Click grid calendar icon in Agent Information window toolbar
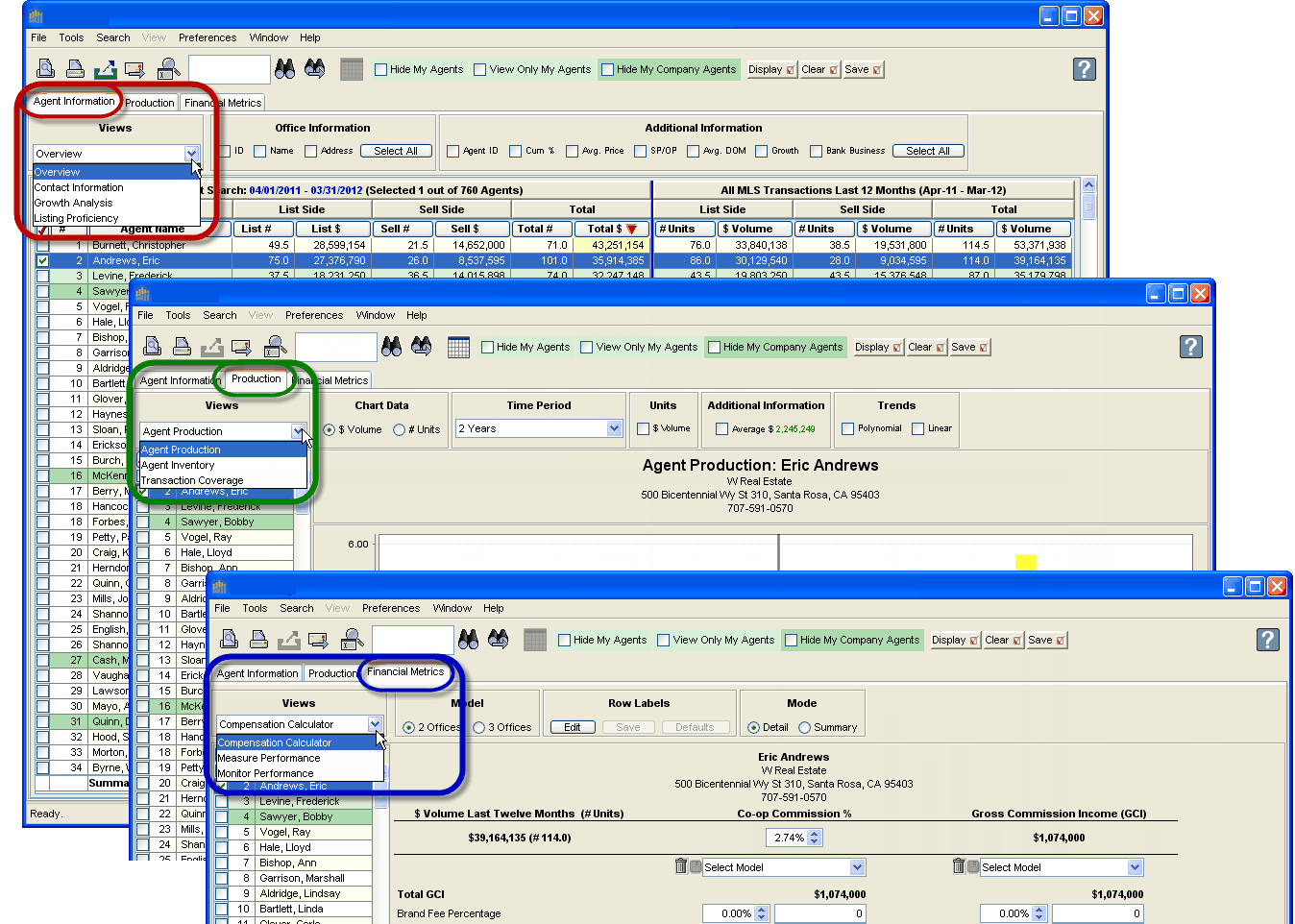 point(352,69)
